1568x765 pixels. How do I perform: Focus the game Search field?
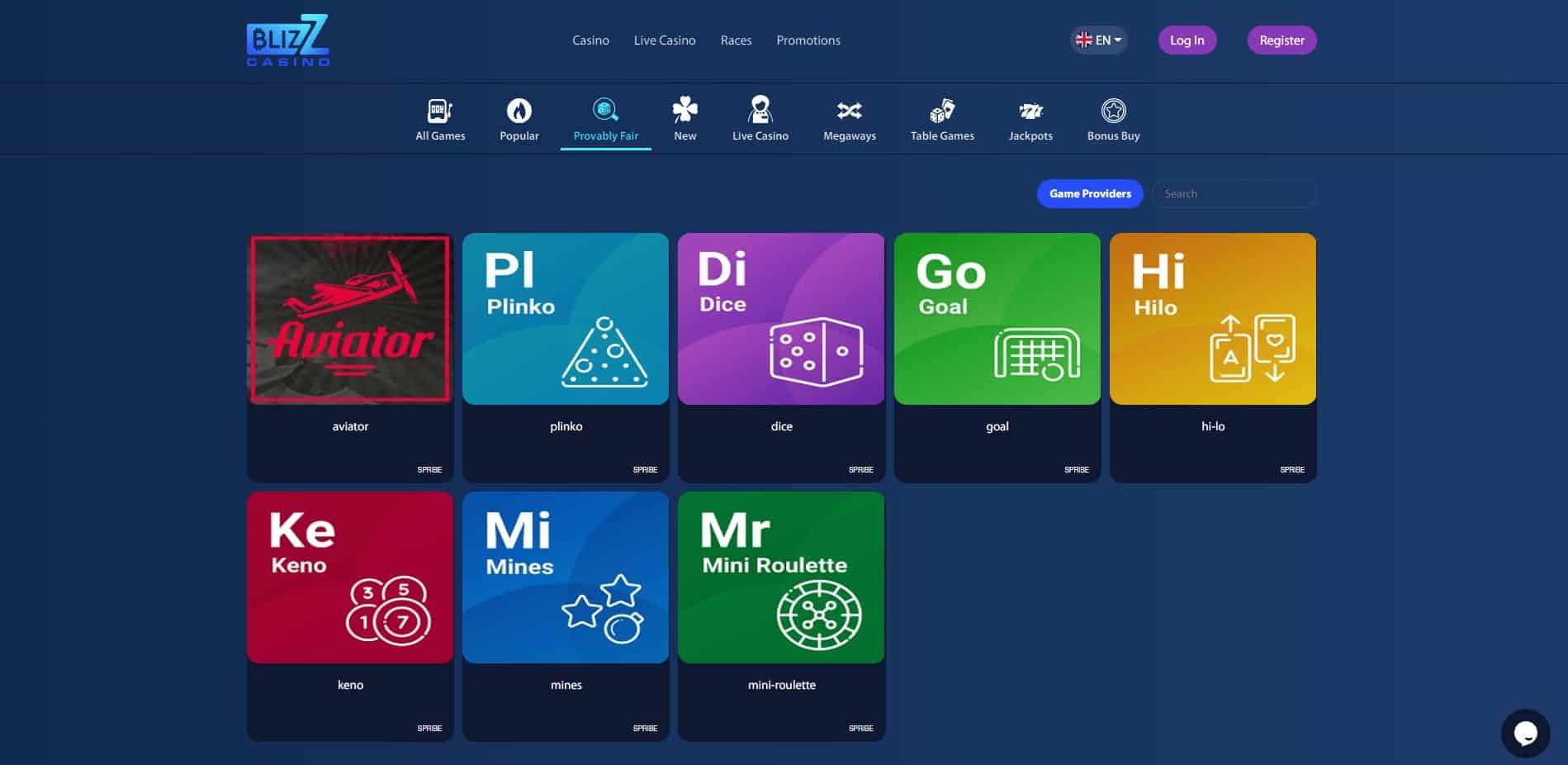(x=1233, y=193)
